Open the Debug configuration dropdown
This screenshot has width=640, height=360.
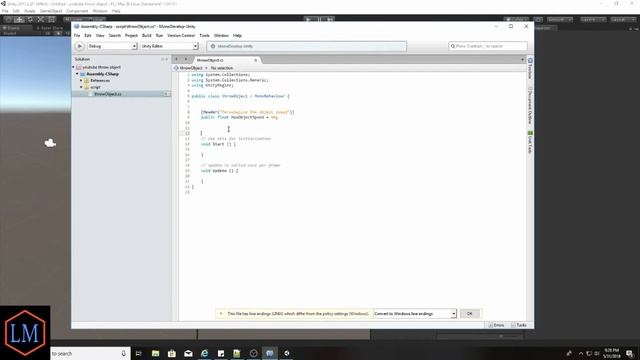pos(112,46)
